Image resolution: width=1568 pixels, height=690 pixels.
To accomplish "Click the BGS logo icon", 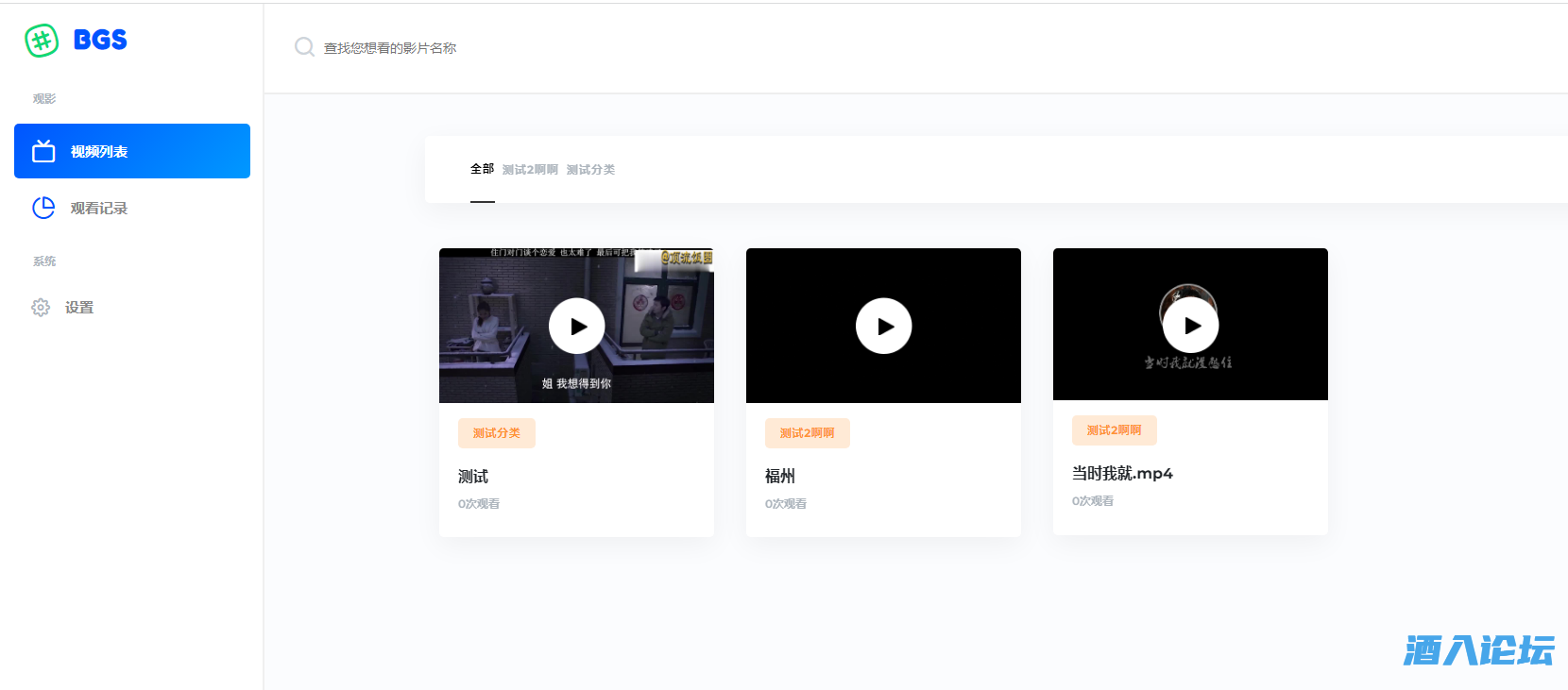I will (42, 41).
